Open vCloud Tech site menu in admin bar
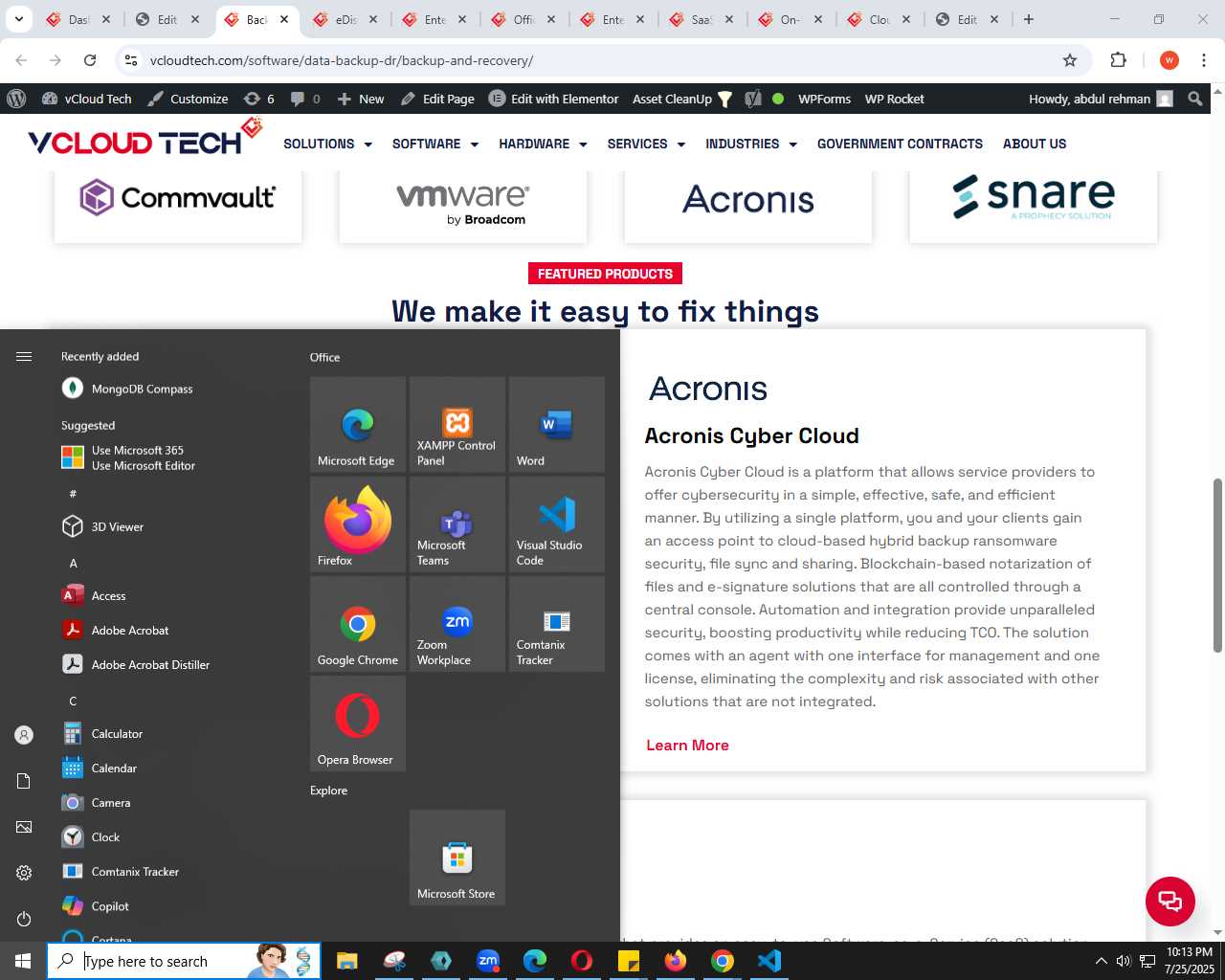Viewport: 1225px width, 980px height. [87, 99]
